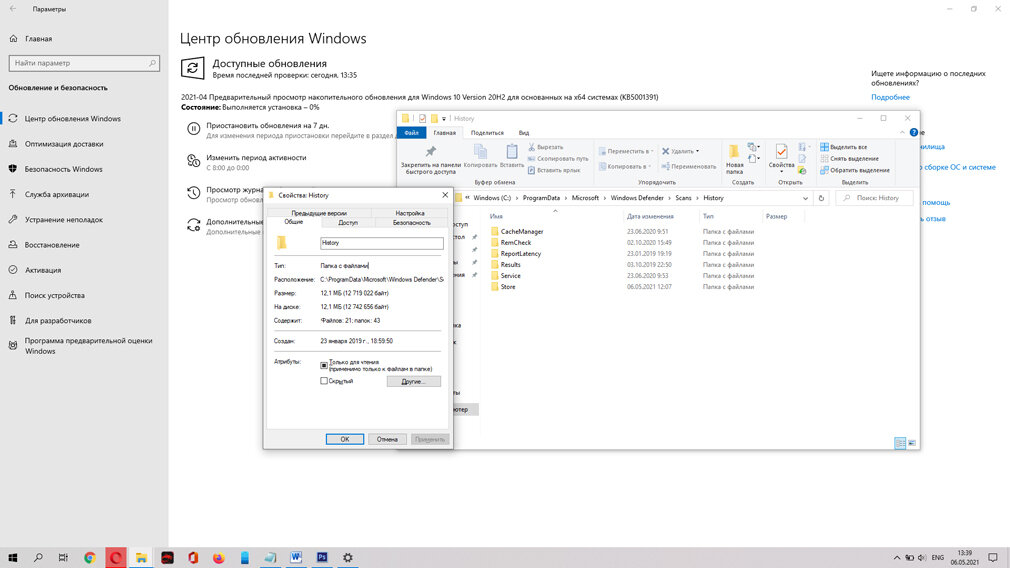
Task: Toggle Скрытый checkbox in properties
Action: (324, 381)
